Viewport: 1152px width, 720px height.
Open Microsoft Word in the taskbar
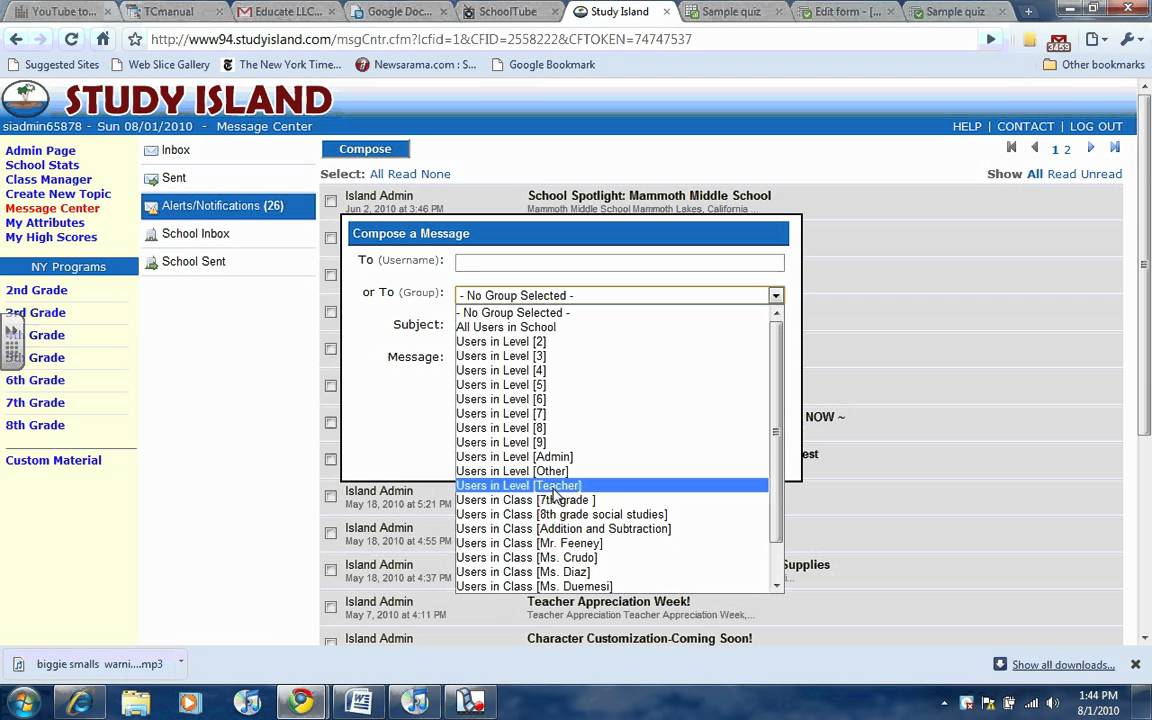pyautogui.click(x=357, y=702)
